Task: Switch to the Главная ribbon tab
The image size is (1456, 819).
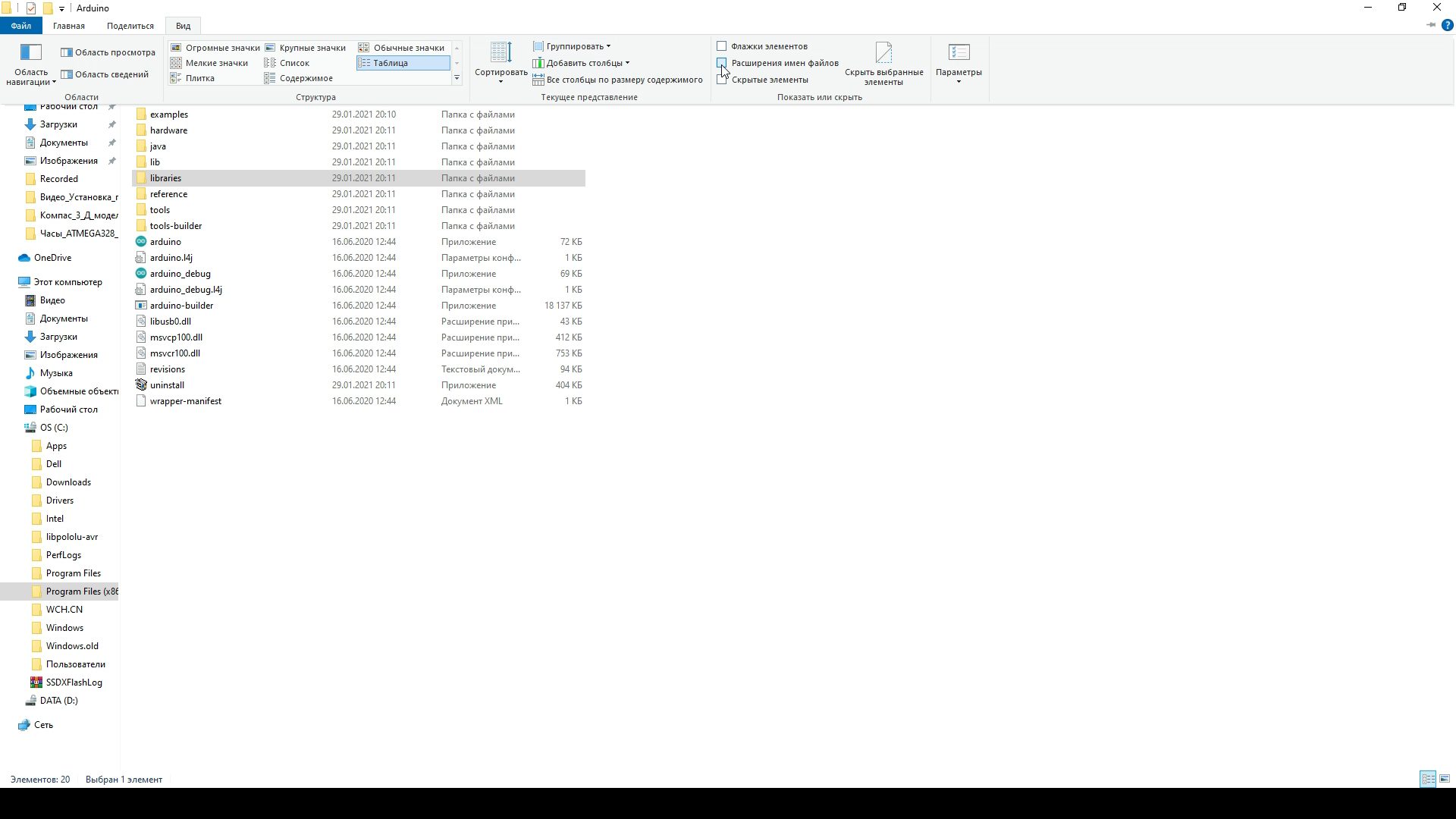Action: coord(69,26)
